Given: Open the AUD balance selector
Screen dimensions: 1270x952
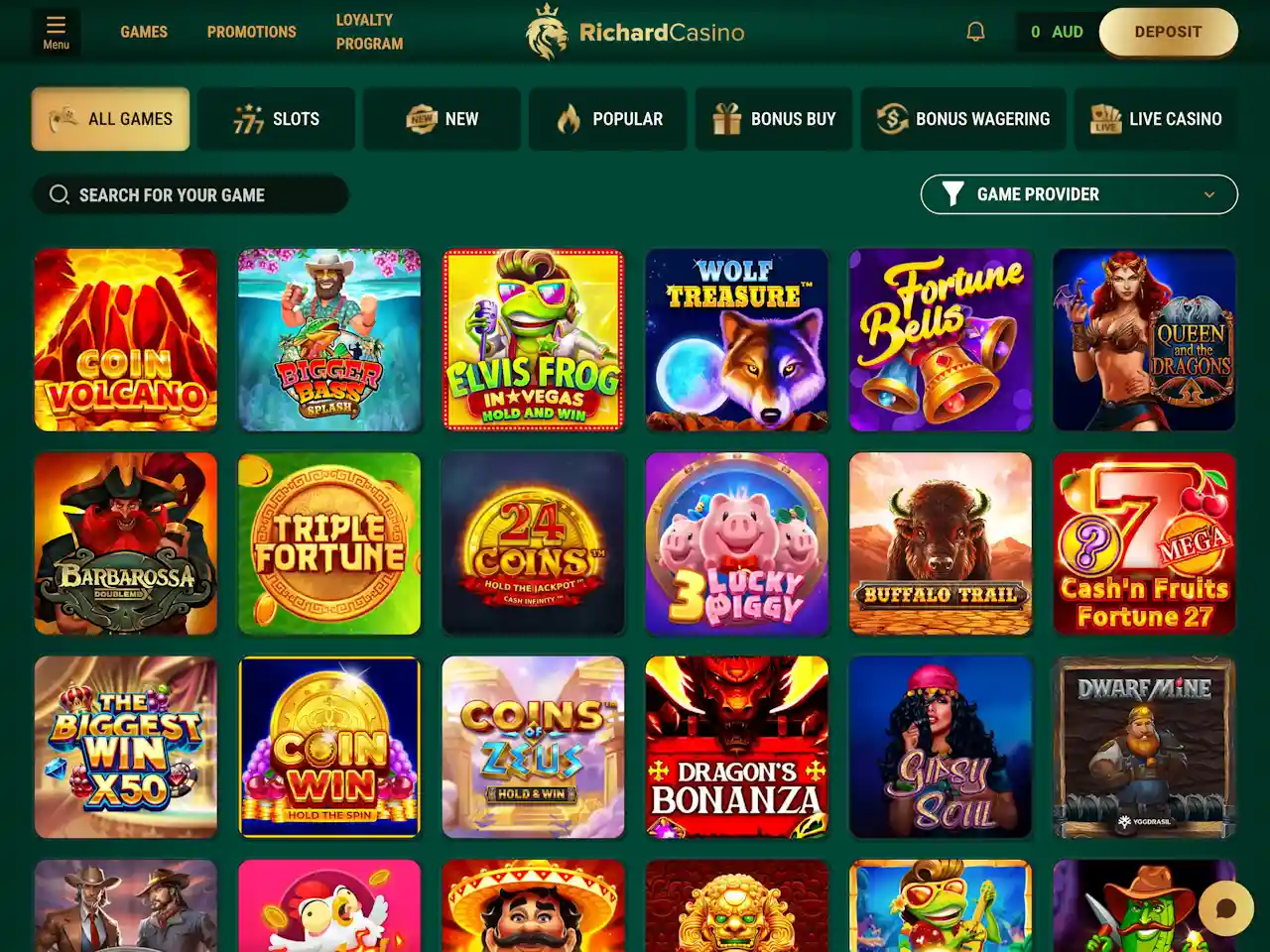Looking at the screenshot, I should point(1058,32).
